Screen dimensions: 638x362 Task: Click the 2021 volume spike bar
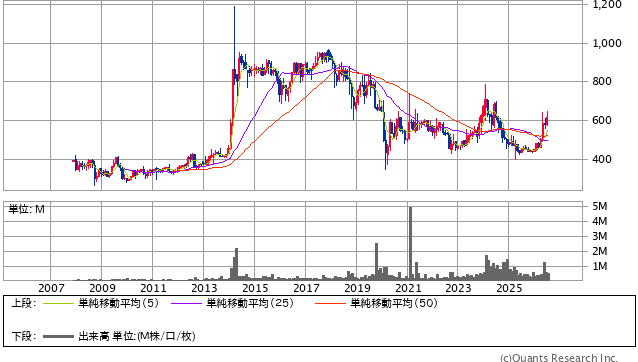pos(410,243)
